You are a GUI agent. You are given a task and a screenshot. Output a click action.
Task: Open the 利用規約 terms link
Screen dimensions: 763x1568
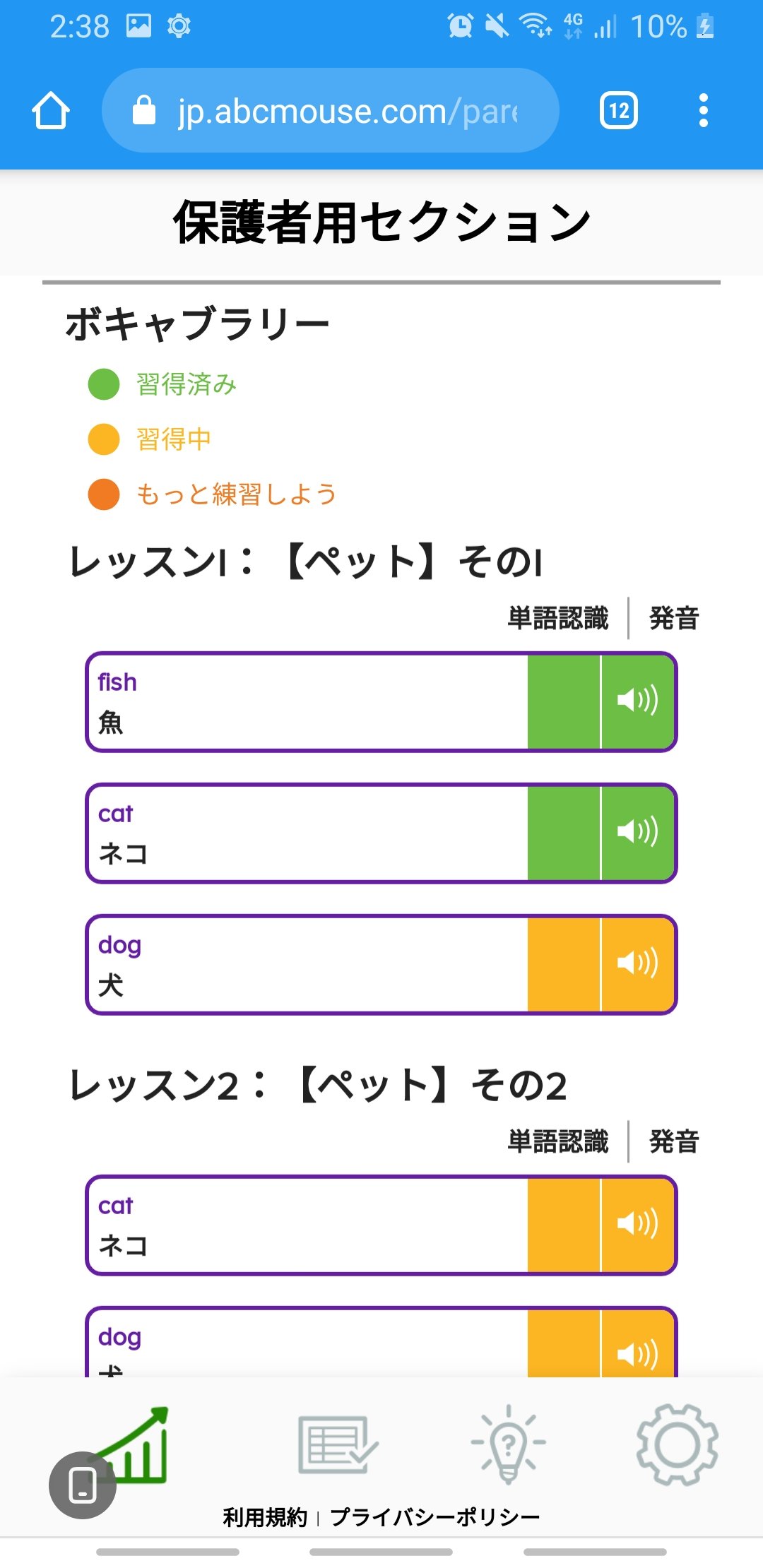point(265,1516)
